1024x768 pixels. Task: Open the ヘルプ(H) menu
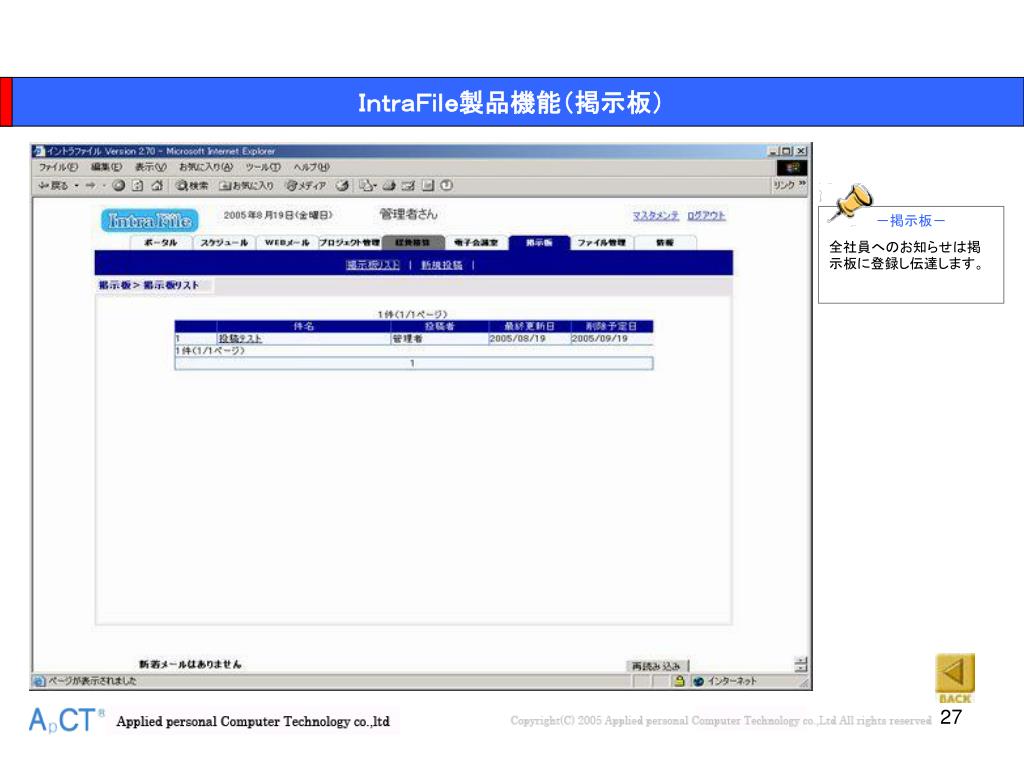point(312,168)
